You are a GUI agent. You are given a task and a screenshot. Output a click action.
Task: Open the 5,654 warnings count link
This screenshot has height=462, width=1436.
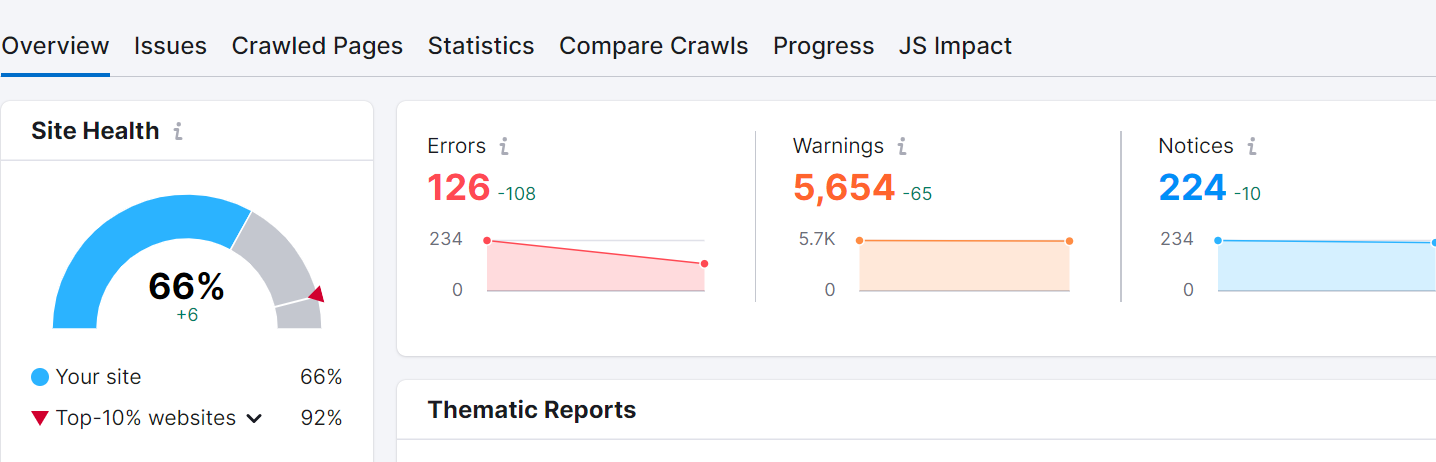[843, 188]
